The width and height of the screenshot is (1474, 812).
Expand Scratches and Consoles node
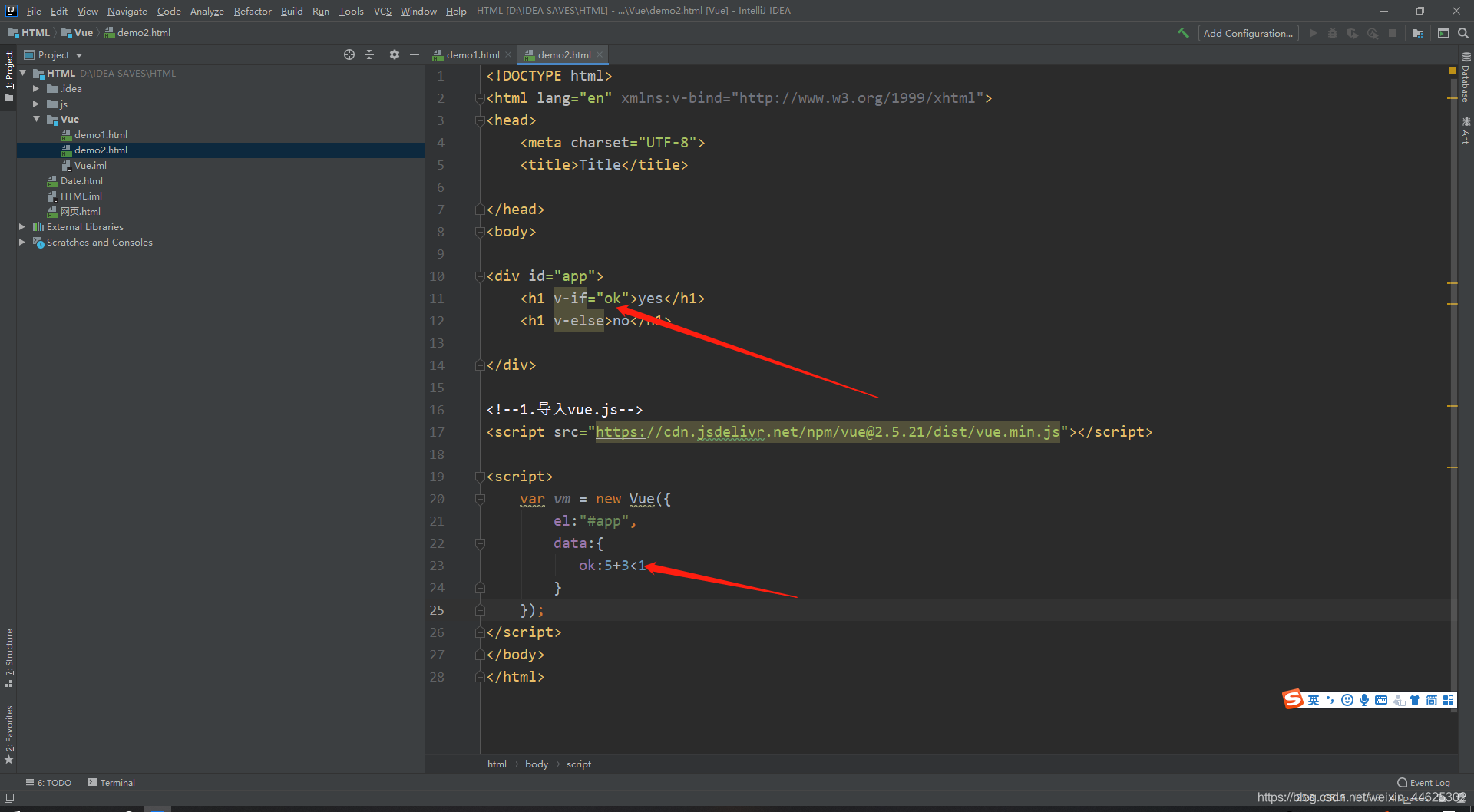point(22,242)
